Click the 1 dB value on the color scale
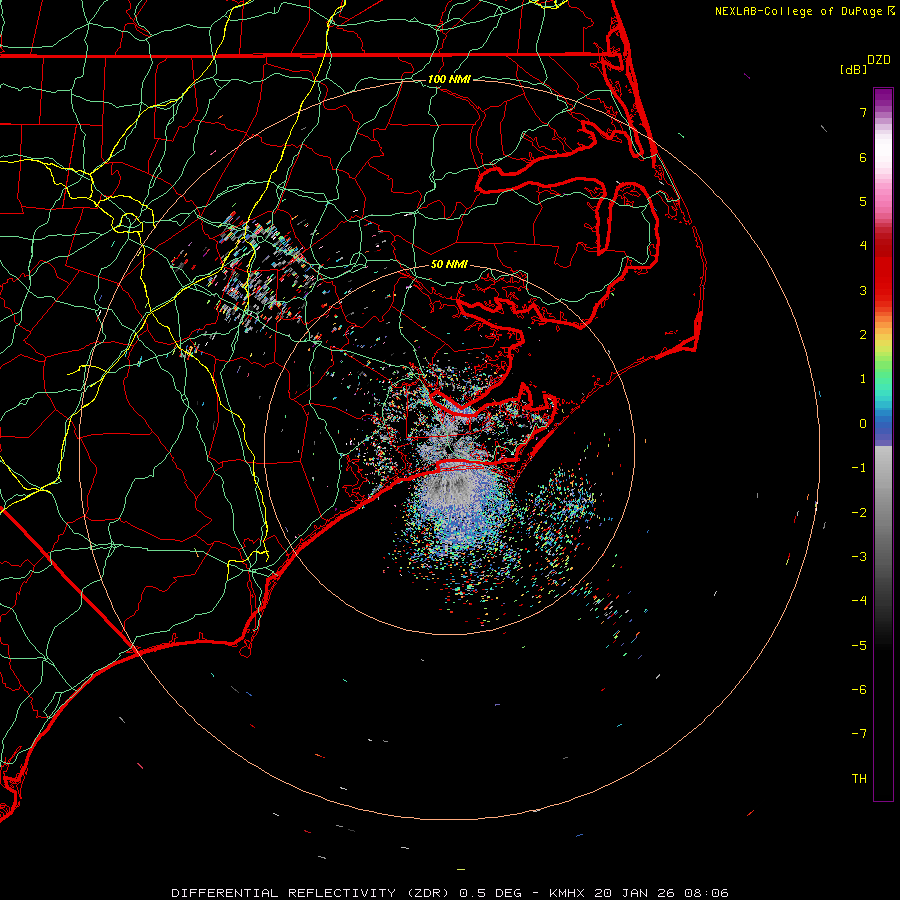Image resolution: width=900 pixels, height=900 pixels. 863,379
